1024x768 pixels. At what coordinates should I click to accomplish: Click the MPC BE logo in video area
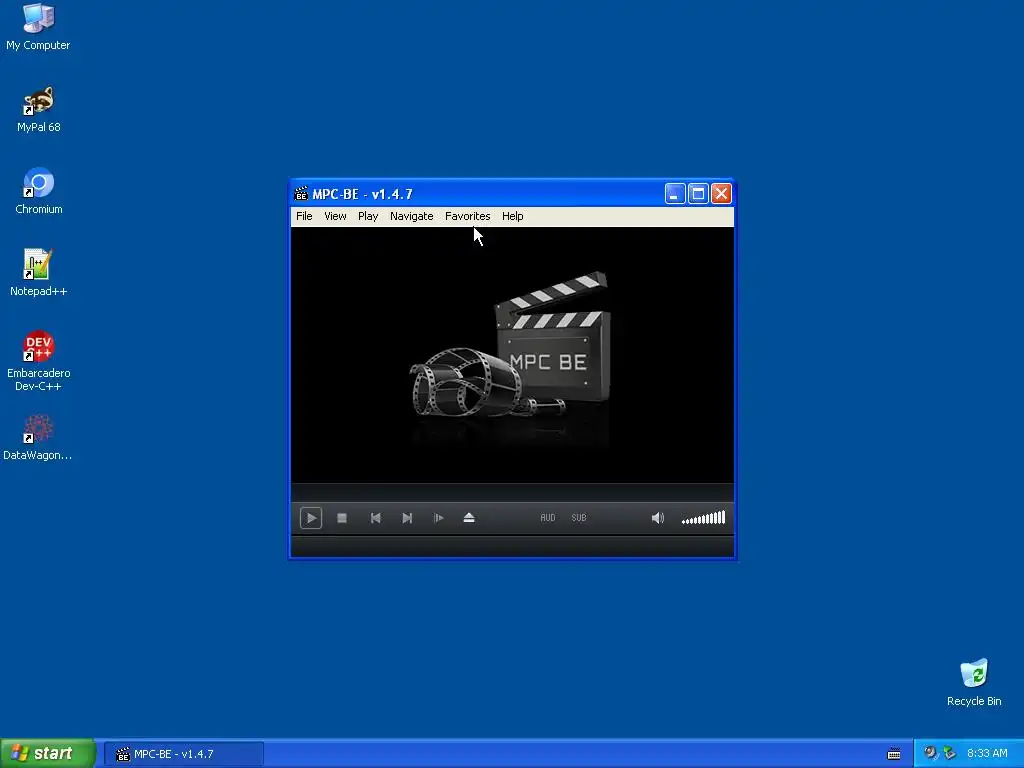click(x=511, y=358)
